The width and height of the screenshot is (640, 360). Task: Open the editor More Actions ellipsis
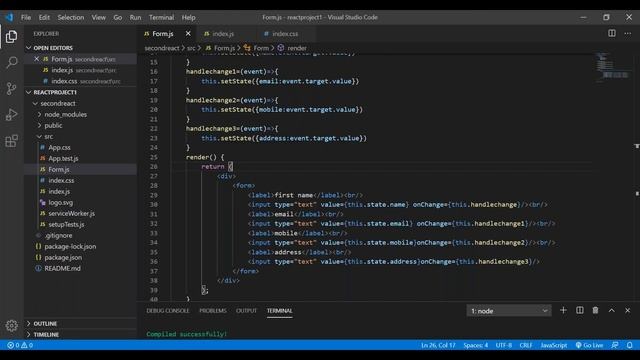click(x=627, y=33)
